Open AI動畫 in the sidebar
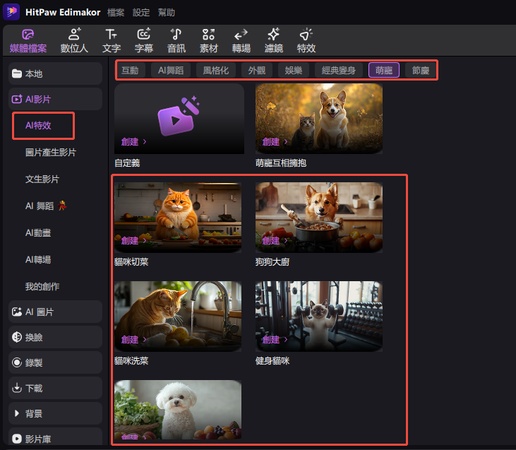Screen dimensions: 516x450 [x=38, y=233]
